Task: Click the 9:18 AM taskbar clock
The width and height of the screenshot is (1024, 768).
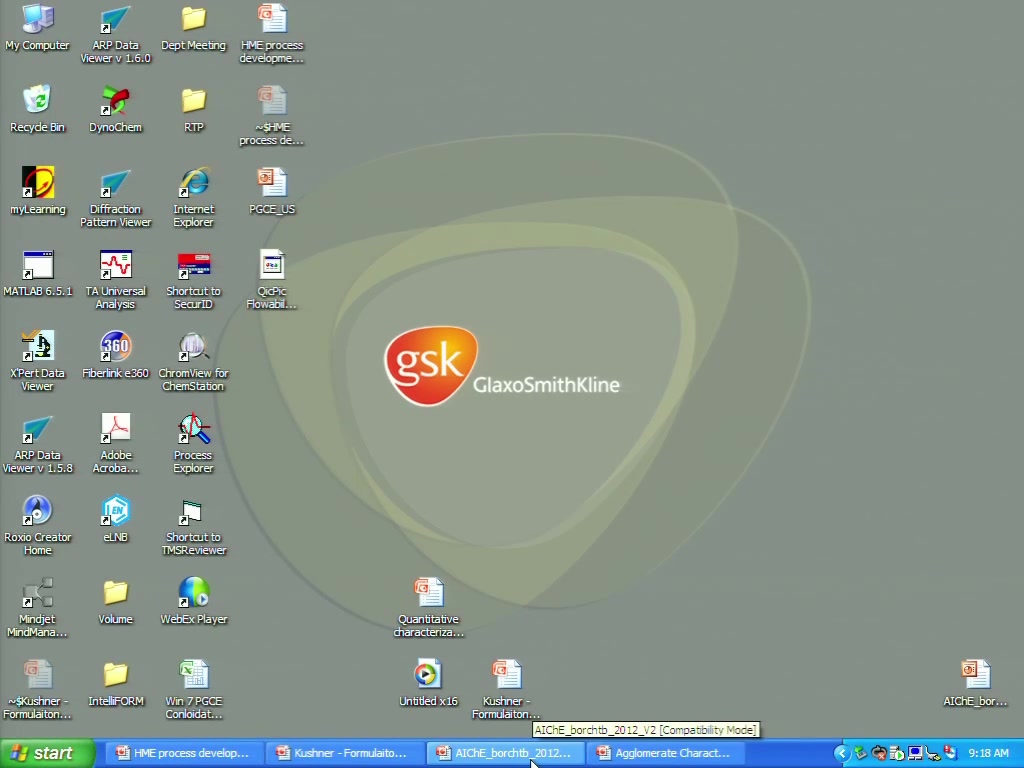Action: tap(988, 754)
